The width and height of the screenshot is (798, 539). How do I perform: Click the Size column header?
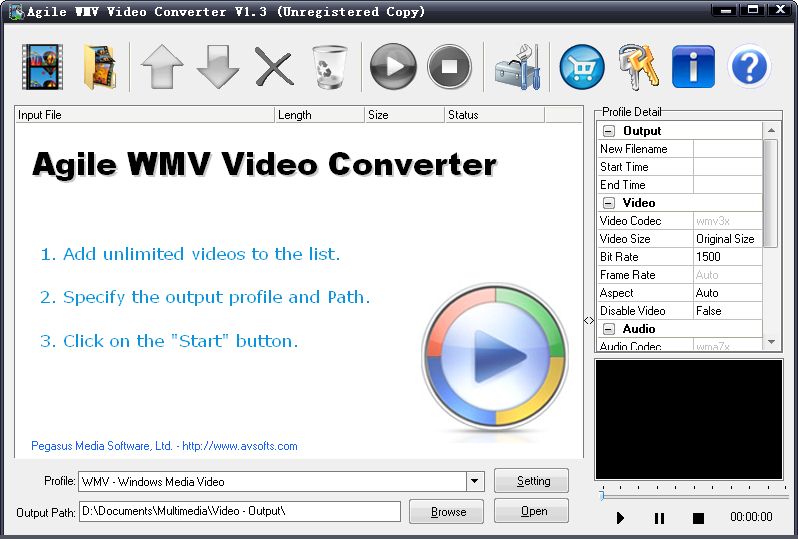(405, 115)
